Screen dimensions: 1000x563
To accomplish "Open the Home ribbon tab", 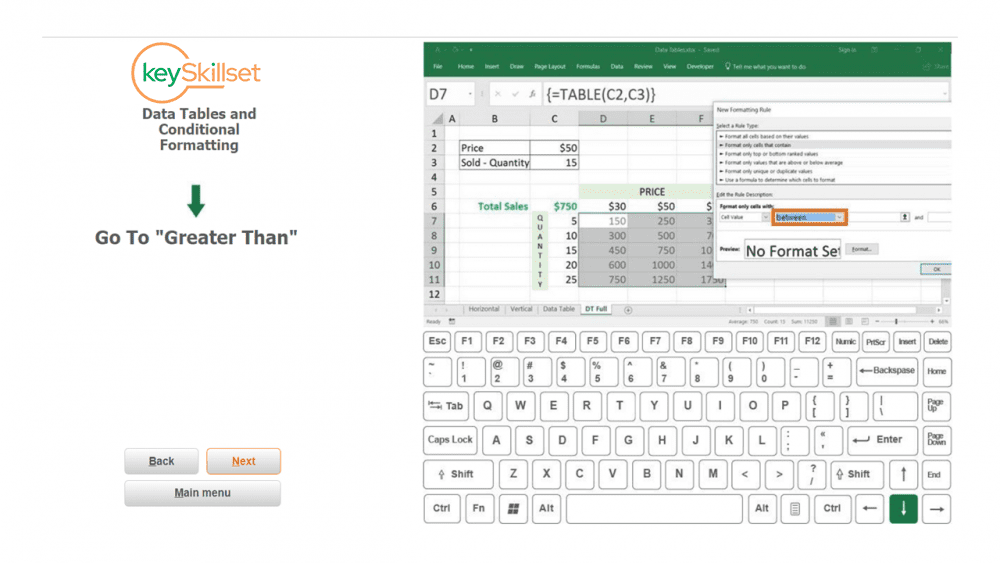I will click(466, 66).
